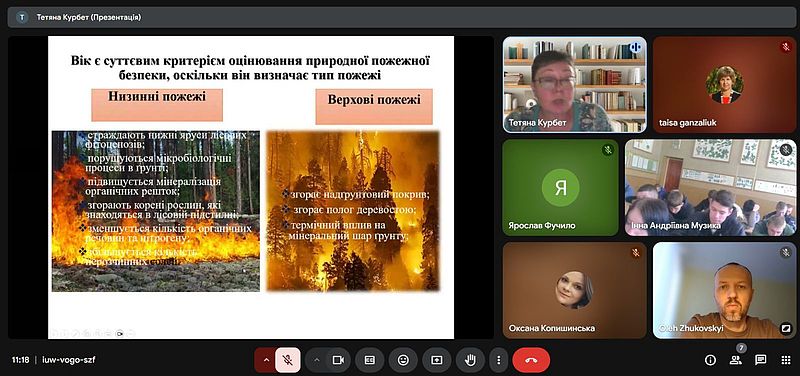Expand the audio settings chevron beside microphone

[x=265, y=360]
